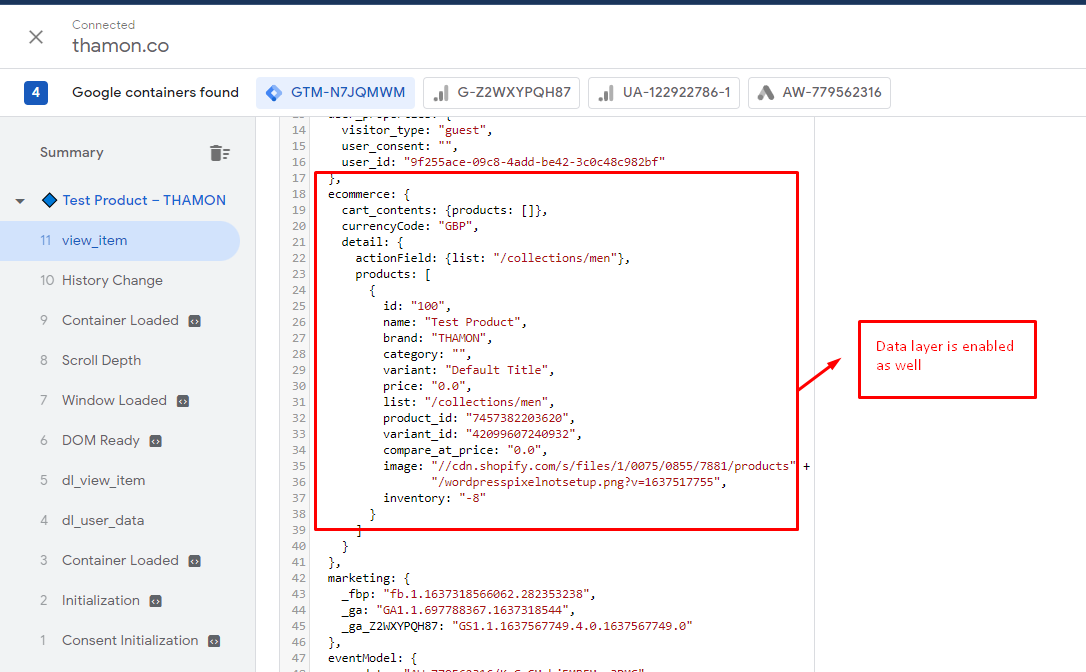The width and height of the screenshot is (1086, 672).
Task: Click the code icon beside Consent Initialization
Action: pos(214,641)
